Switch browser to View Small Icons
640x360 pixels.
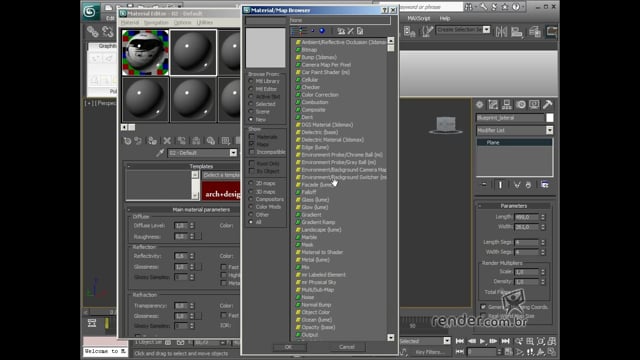tap(313, 31)
